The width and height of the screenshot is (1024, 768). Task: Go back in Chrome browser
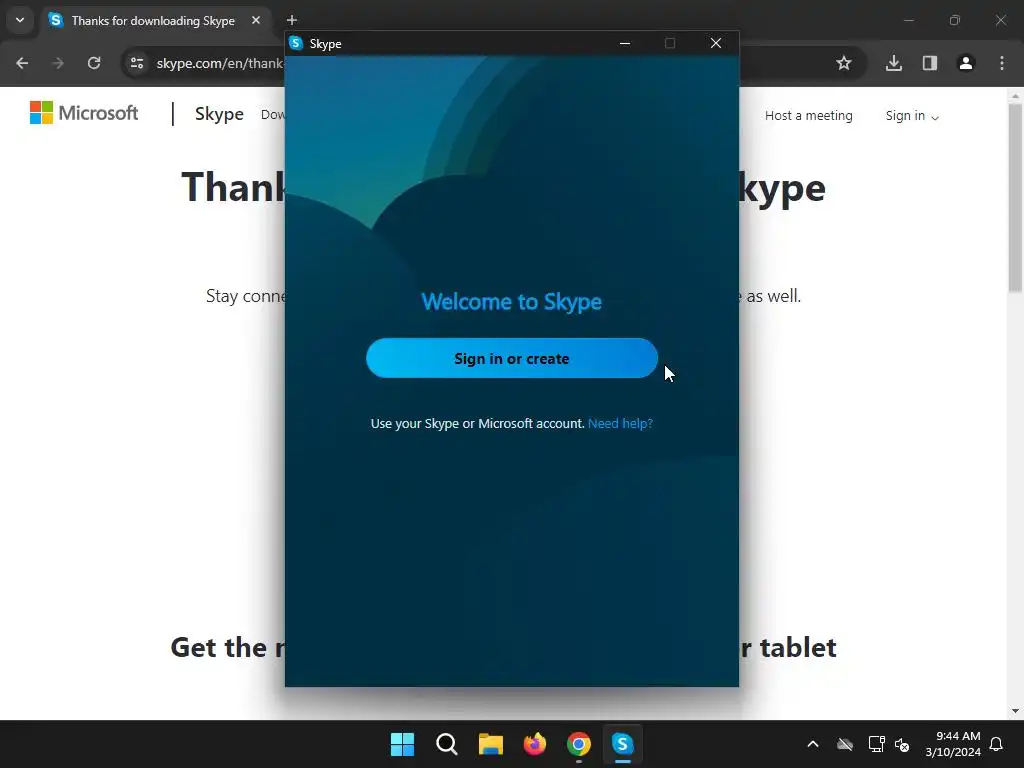[22, 63]
